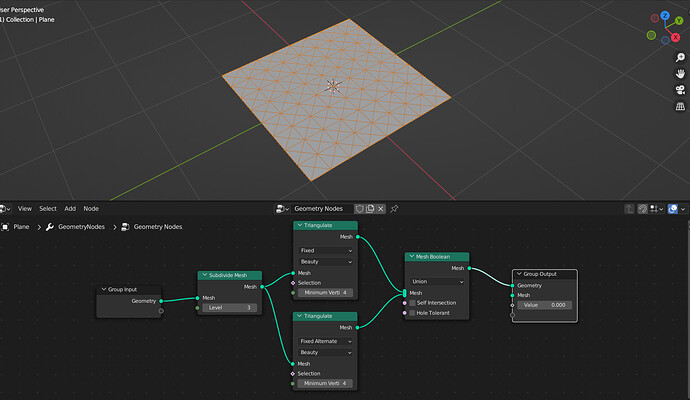Open the Fixed Alternate quad method dropdown

click(326, 341)
